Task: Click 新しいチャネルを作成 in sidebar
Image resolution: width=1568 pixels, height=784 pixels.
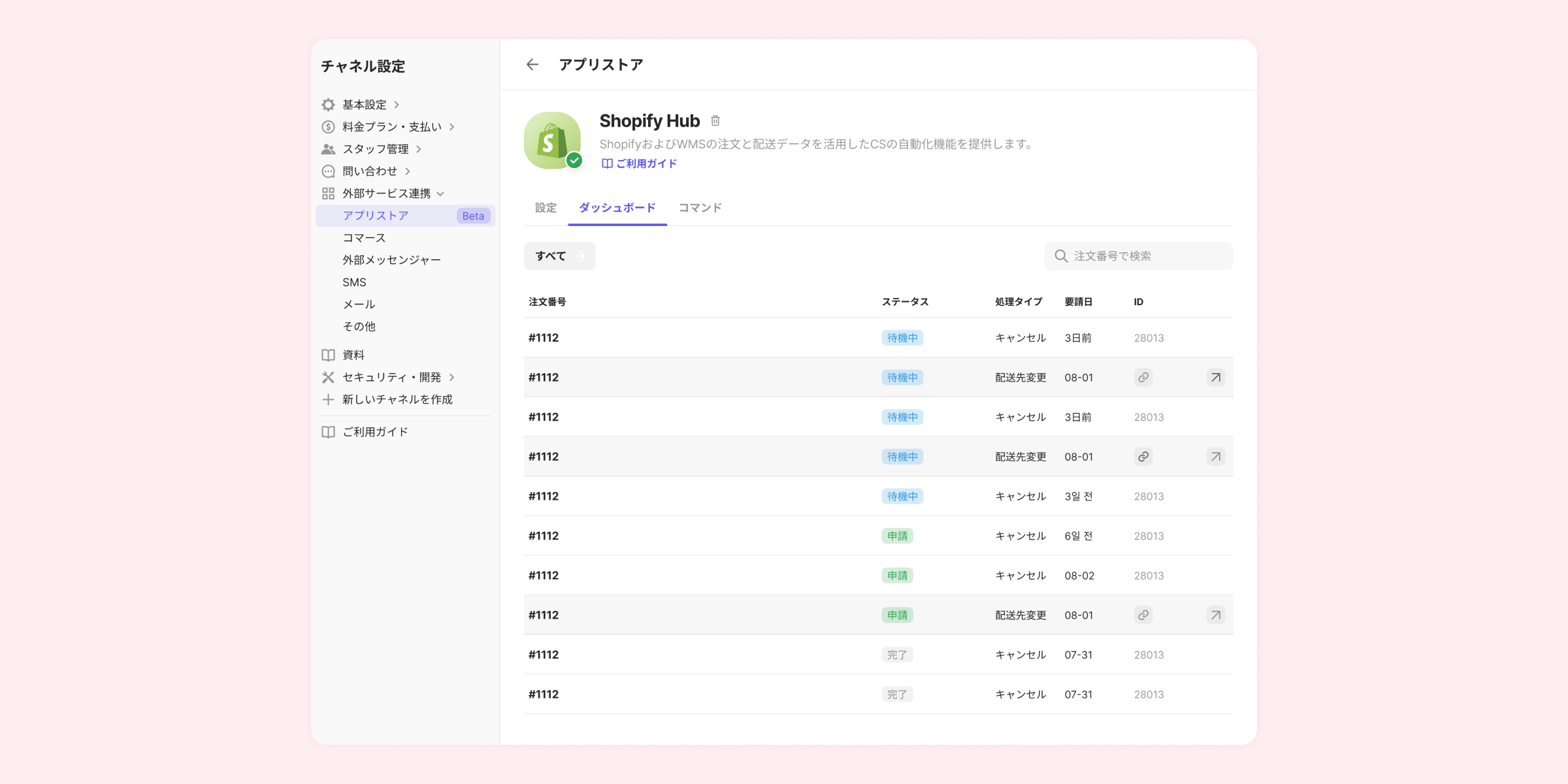Action: pyautogui.click(x=397, y=399)
